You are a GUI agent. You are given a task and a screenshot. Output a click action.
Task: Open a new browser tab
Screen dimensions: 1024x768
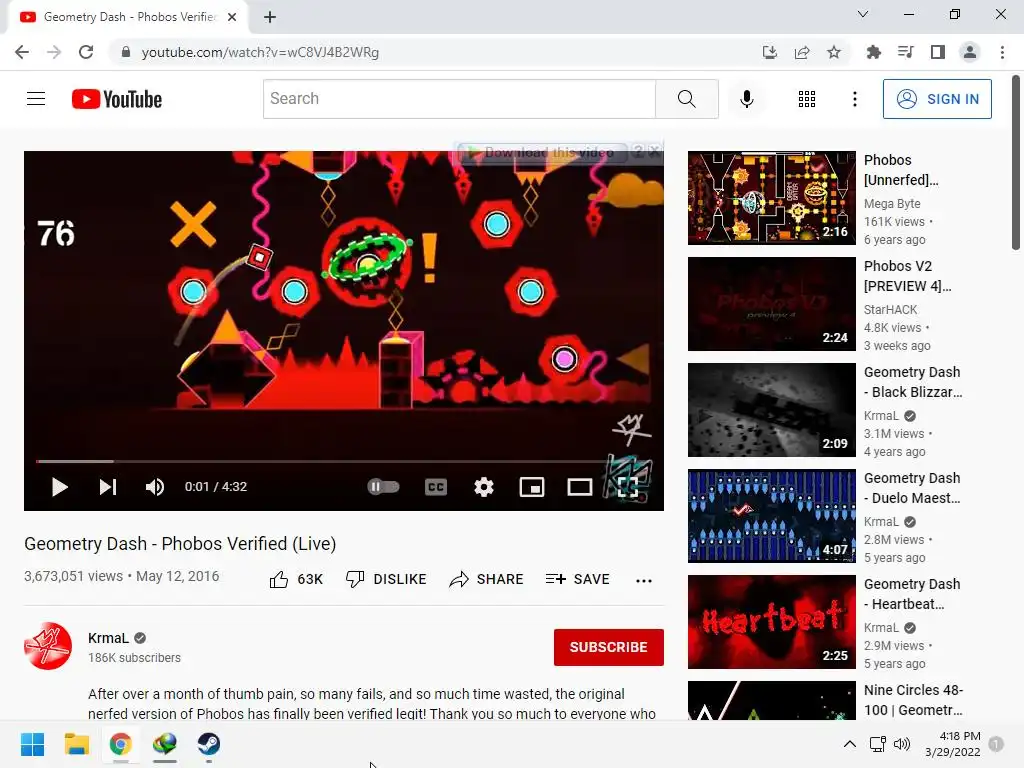coord(270,17)
